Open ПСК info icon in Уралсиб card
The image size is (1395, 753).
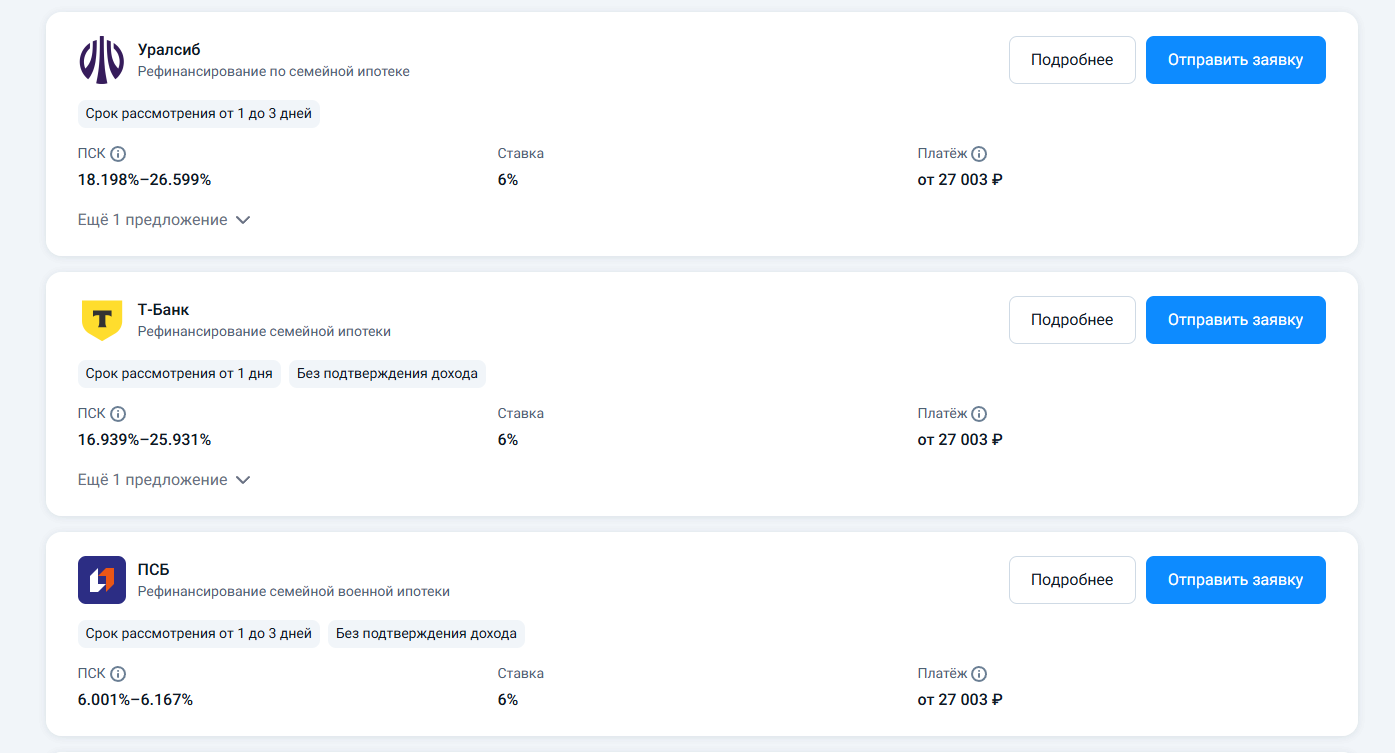pos(118,154)
